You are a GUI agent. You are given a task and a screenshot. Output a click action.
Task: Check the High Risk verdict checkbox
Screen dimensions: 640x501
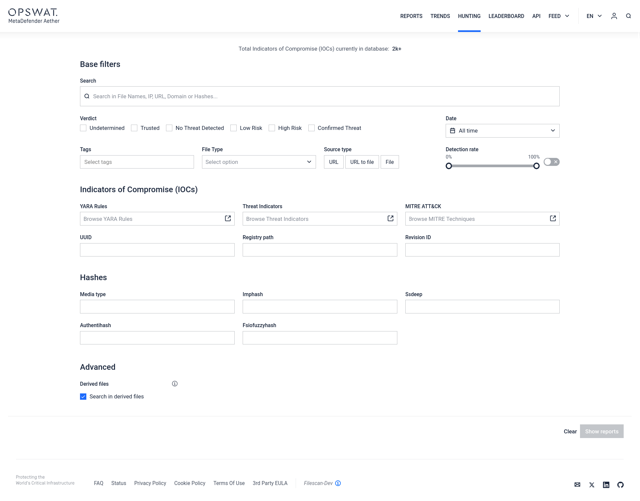pos(272,128)
